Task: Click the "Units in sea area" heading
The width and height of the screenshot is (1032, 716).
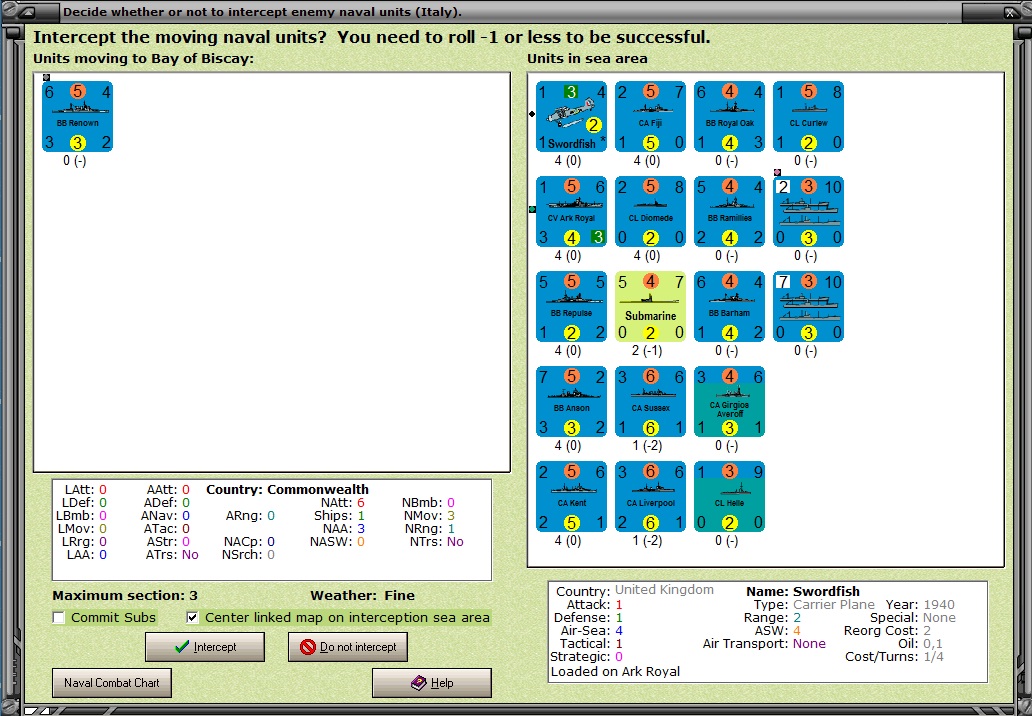Action: click(587, 59)
